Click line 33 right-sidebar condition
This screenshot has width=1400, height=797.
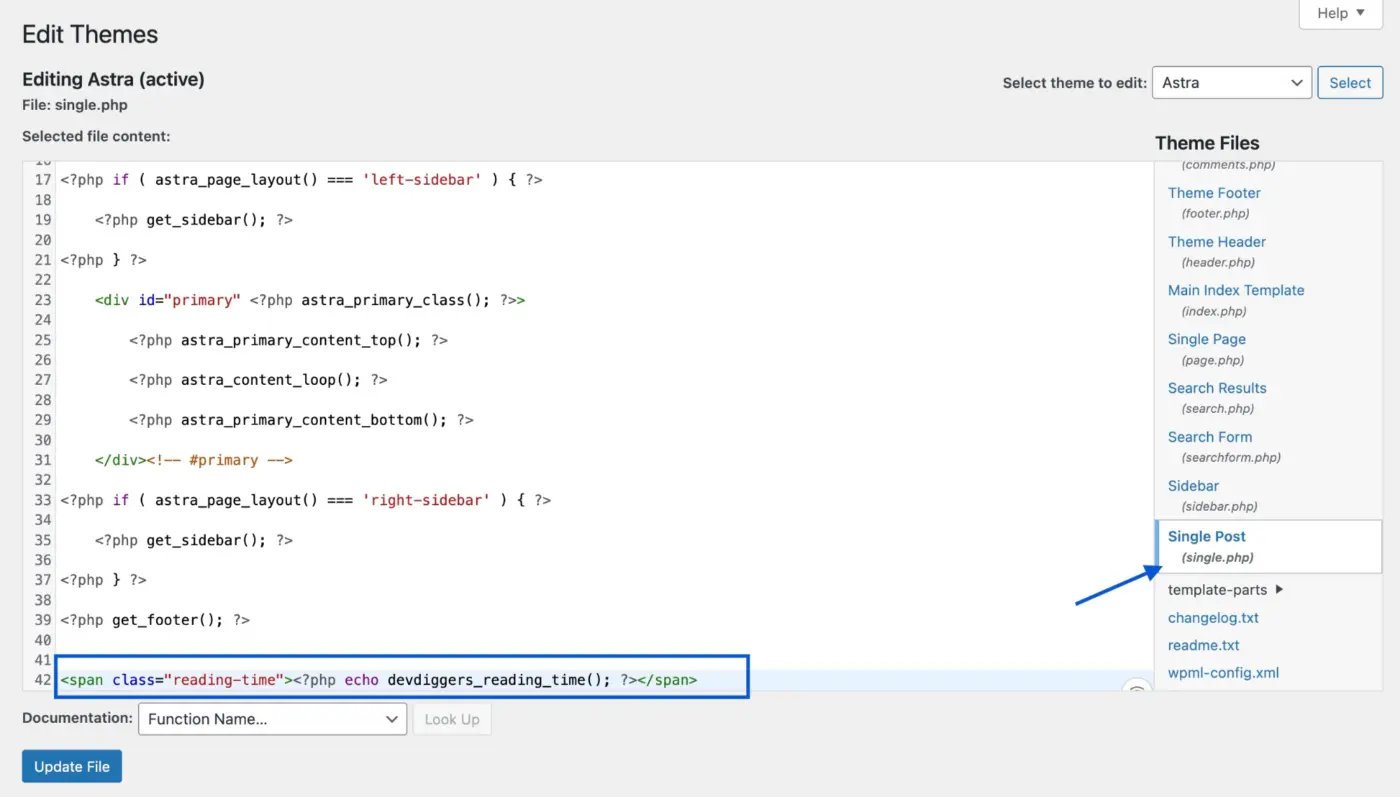tap(306, 500)
